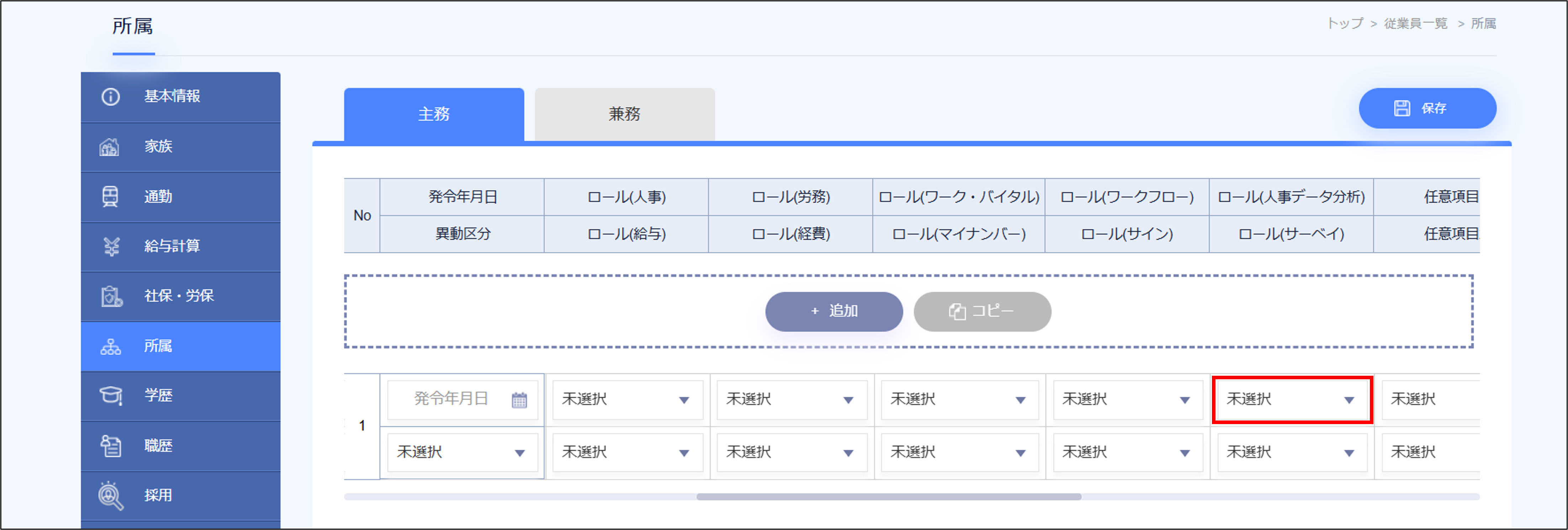Click the ロール(サーベイ) column header

1291,234
